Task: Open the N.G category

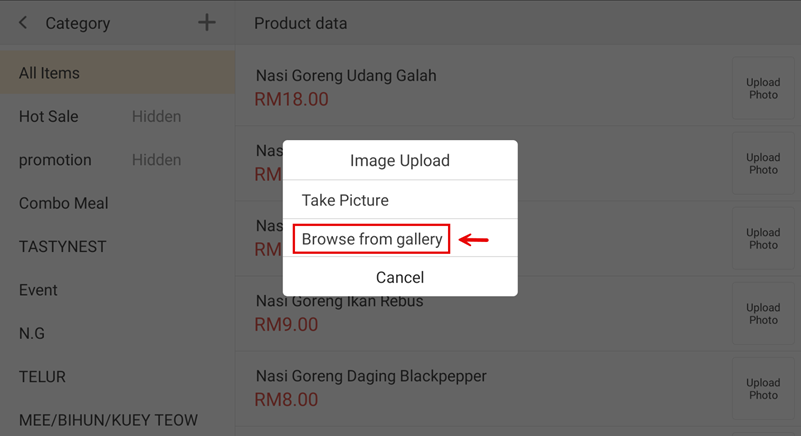Action: point(32,334)
